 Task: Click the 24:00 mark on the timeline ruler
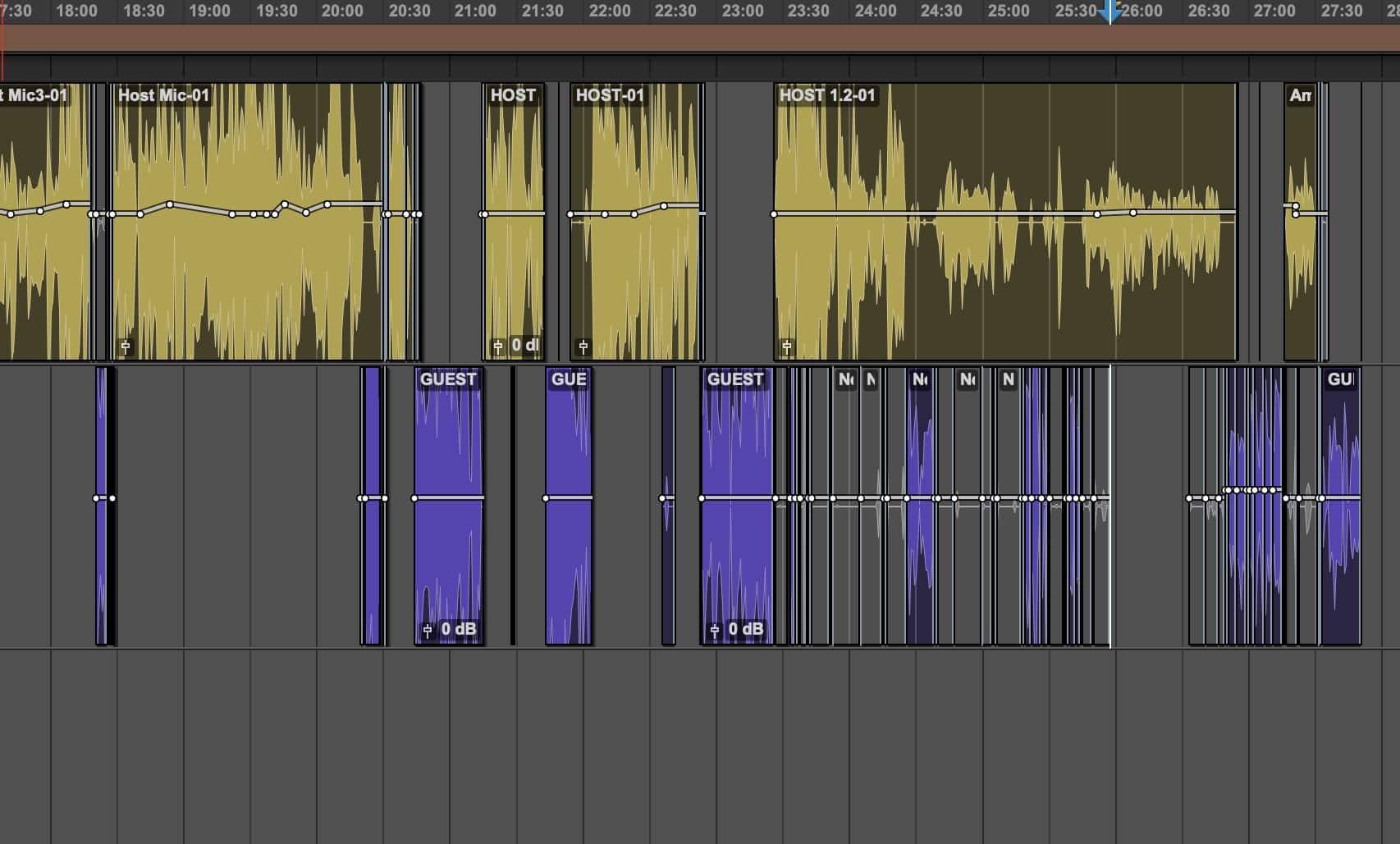point(877,11)
